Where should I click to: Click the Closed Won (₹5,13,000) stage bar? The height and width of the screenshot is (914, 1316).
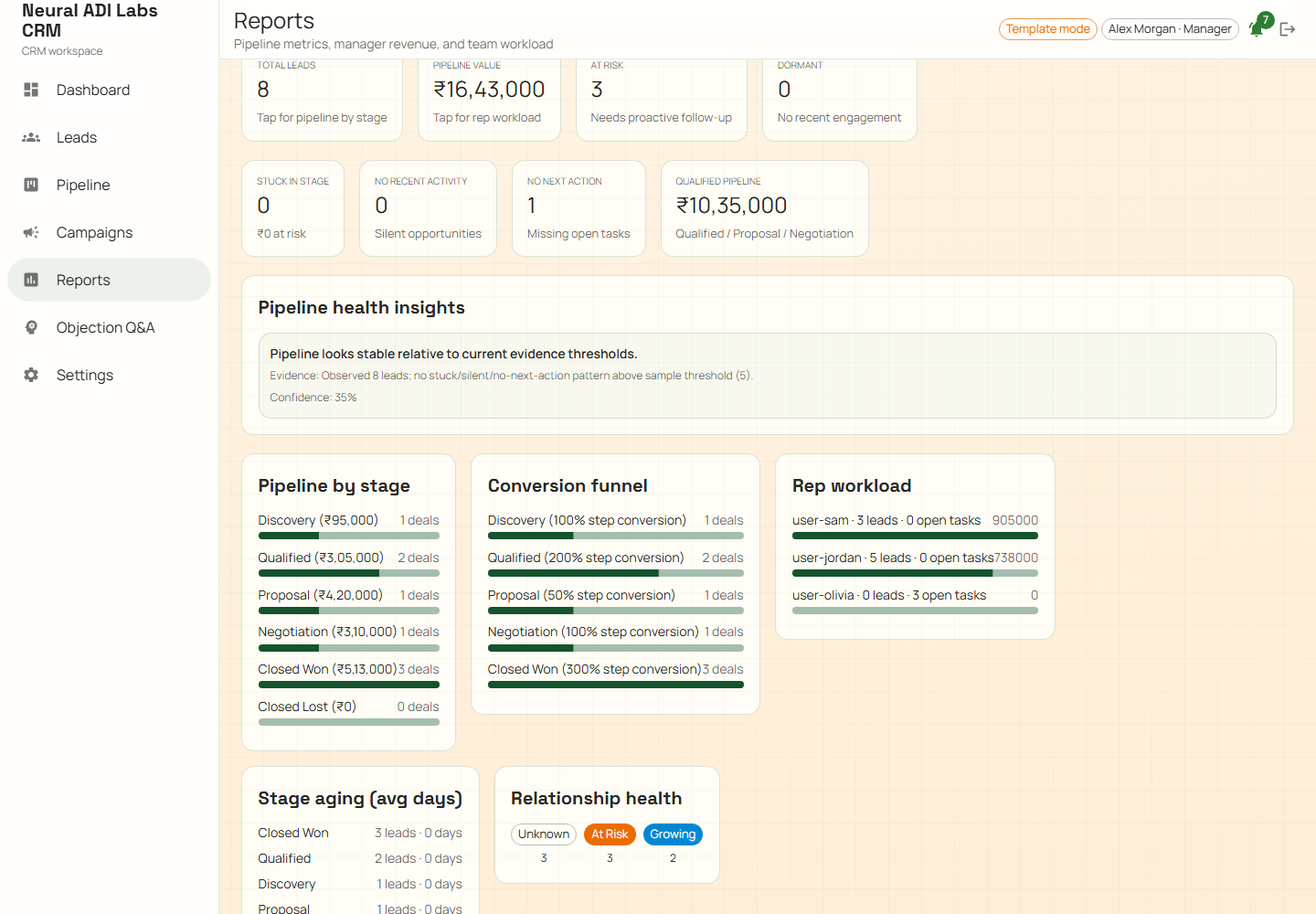pos(348,685)
